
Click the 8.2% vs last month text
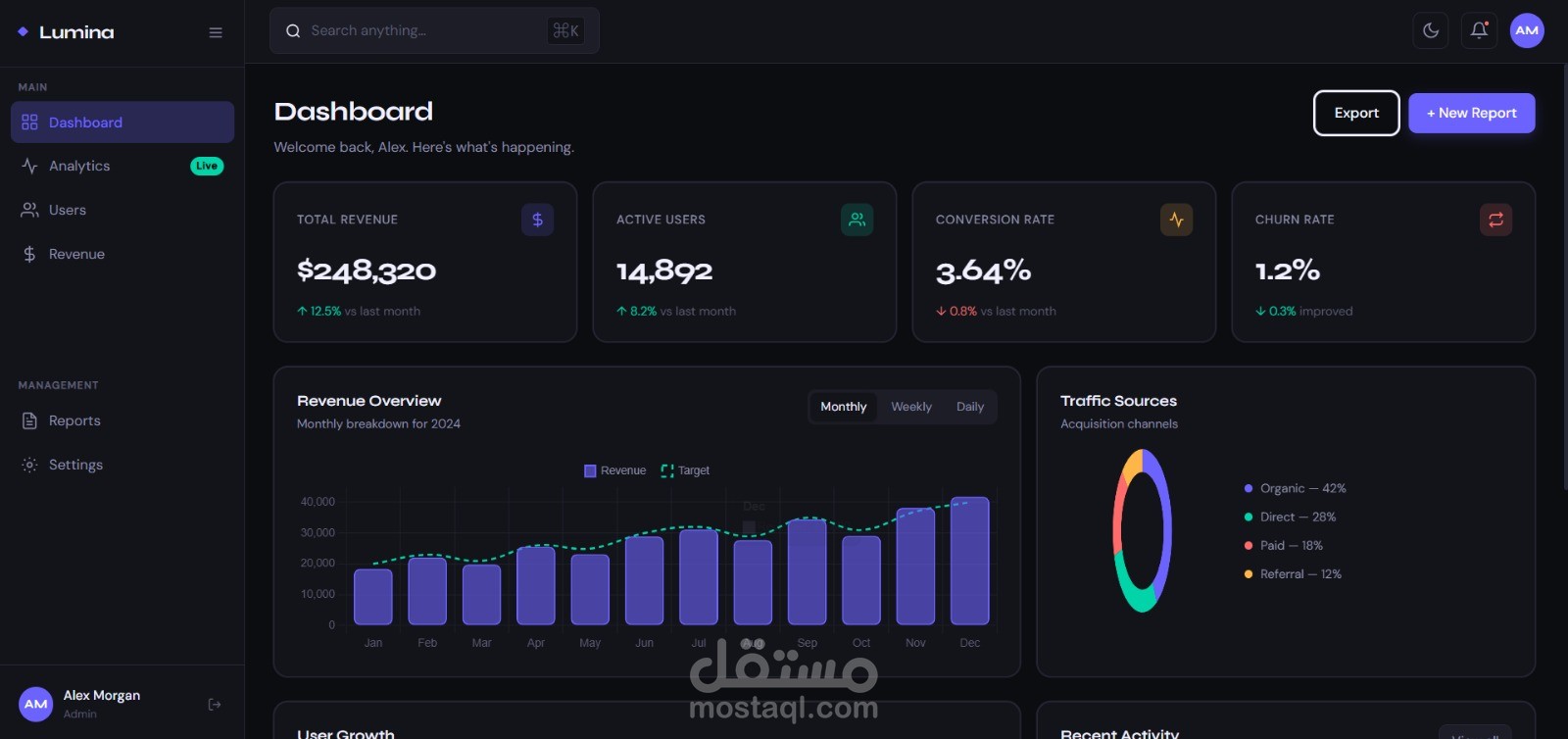pos(676,311)
